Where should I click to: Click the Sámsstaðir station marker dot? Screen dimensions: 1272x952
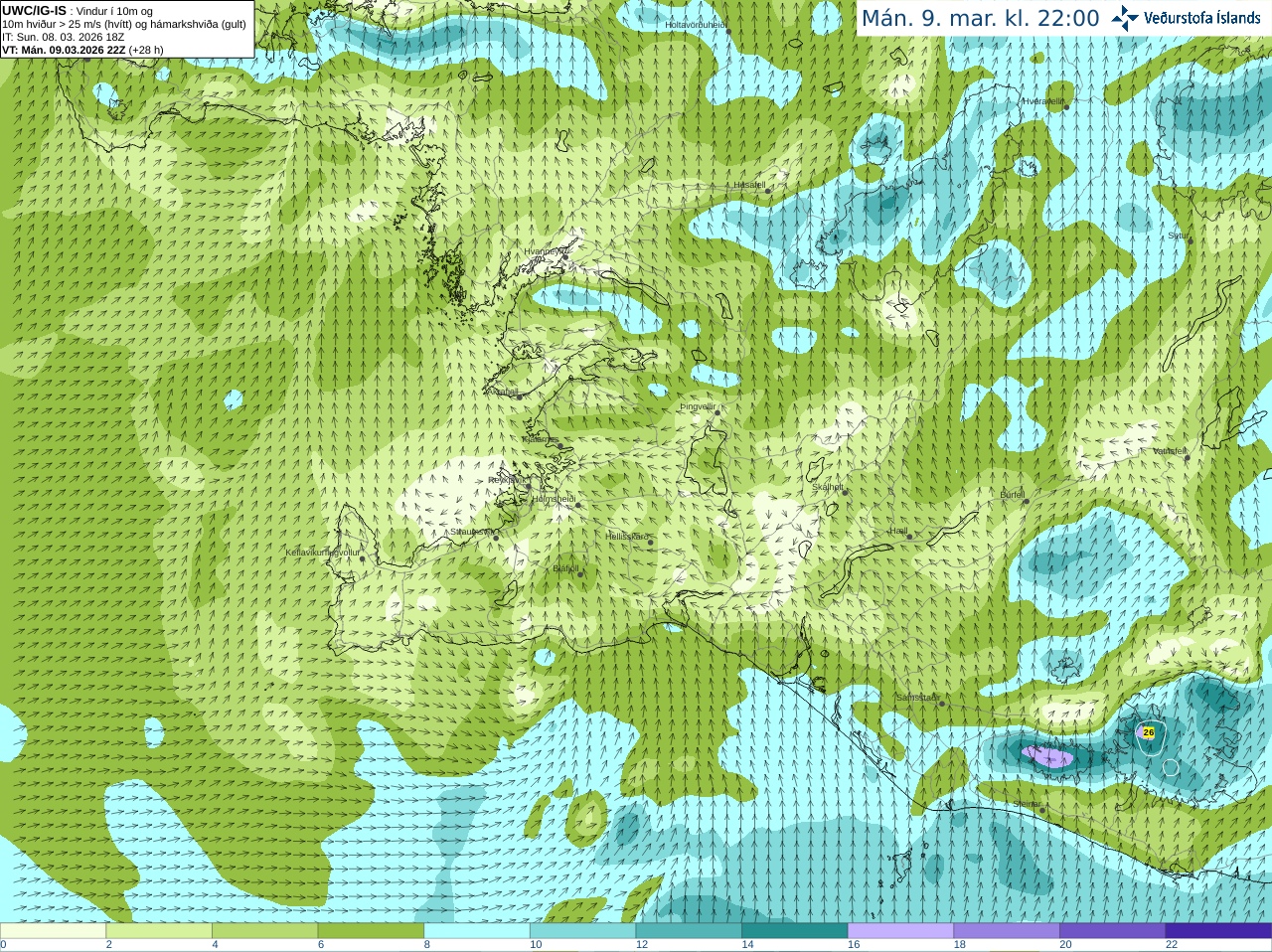point(941,704)
